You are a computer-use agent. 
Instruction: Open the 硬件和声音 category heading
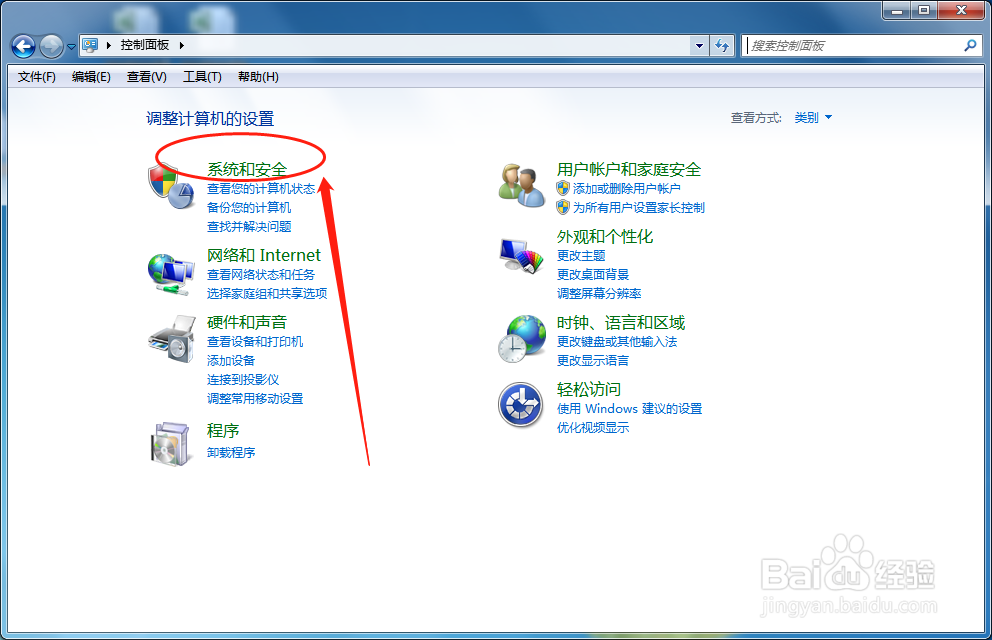pyautogui.click(x=247, y=322)
